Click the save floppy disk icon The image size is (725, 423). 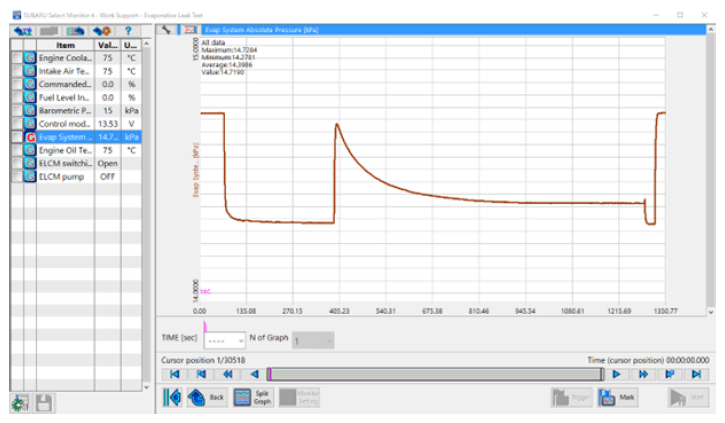coord(45,403)
